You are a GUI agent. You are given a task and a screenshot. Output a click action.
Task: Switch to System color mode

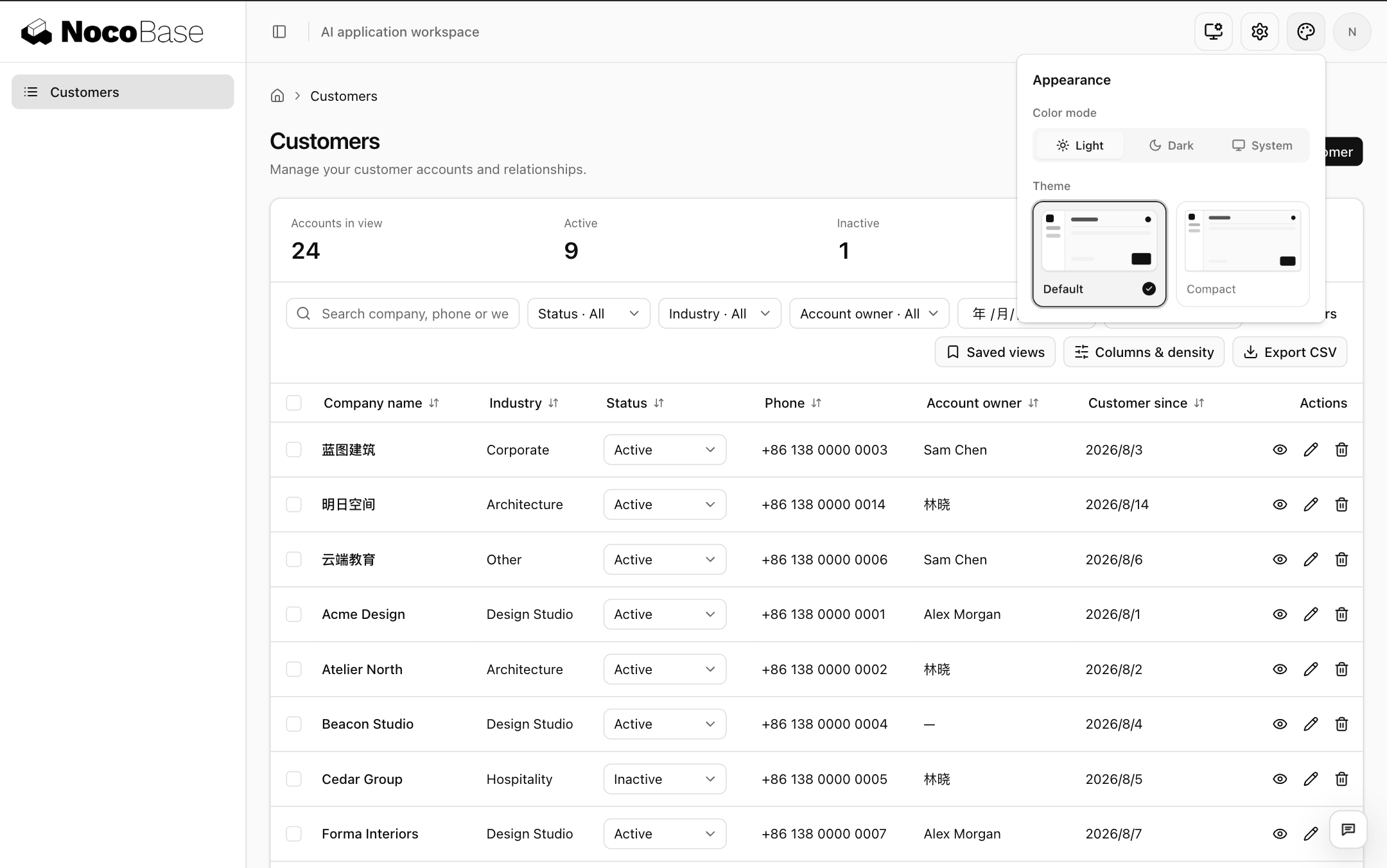pyautogui.click(x=1262, y=145)
